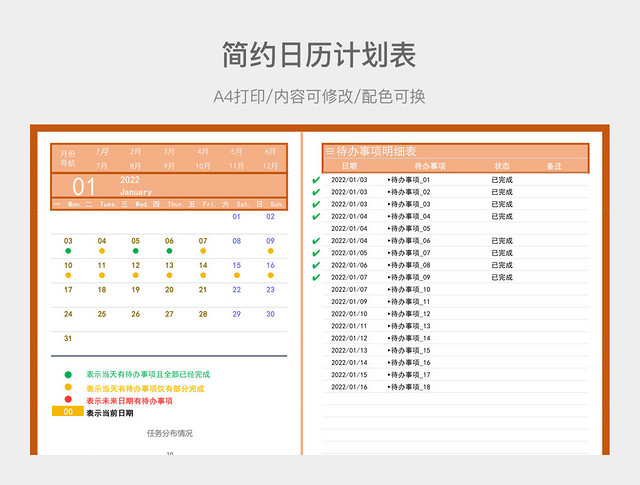Select 1月 in the month navigation
This screenshot has width=640, height=485.
[102, 152]
